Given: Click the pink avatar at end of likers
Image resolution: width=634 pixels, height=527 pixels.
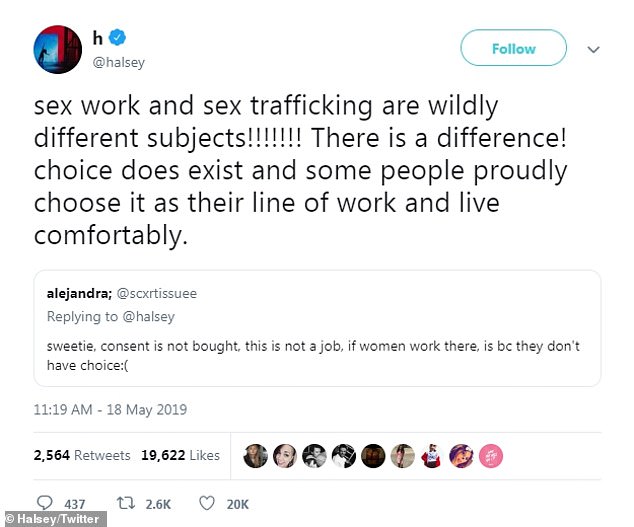Looking at the screenshot, I should click(491, 455).
